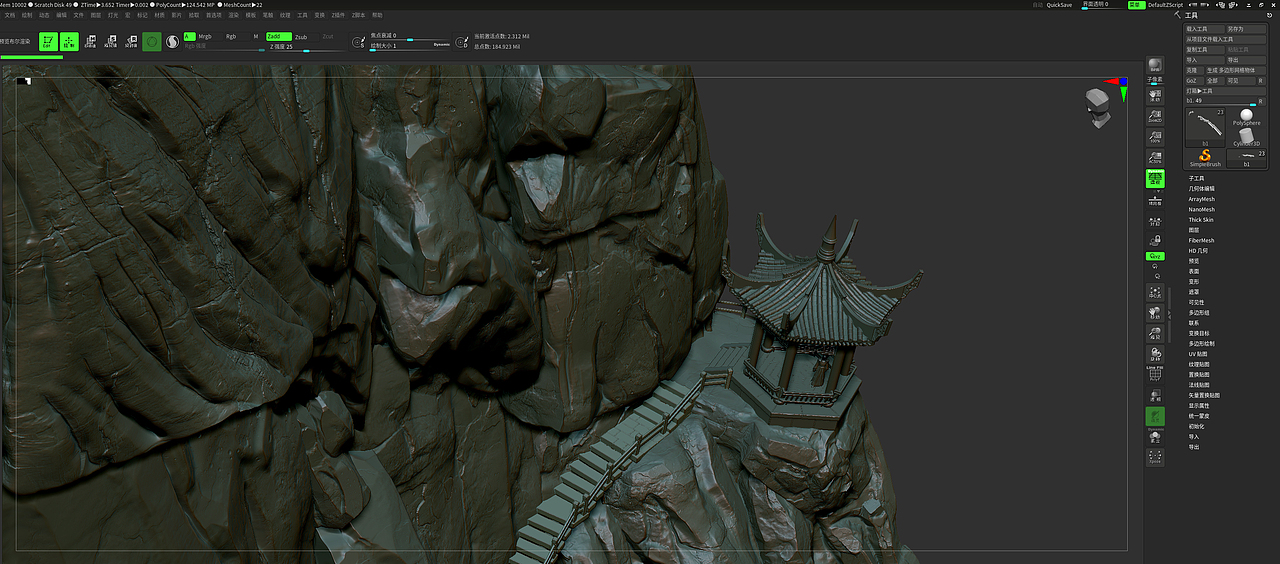The height and width of the screenshot is (564, 1280).
Task: Select the SimpleBrush tool thumbnail
Action: click(1205, 155)
